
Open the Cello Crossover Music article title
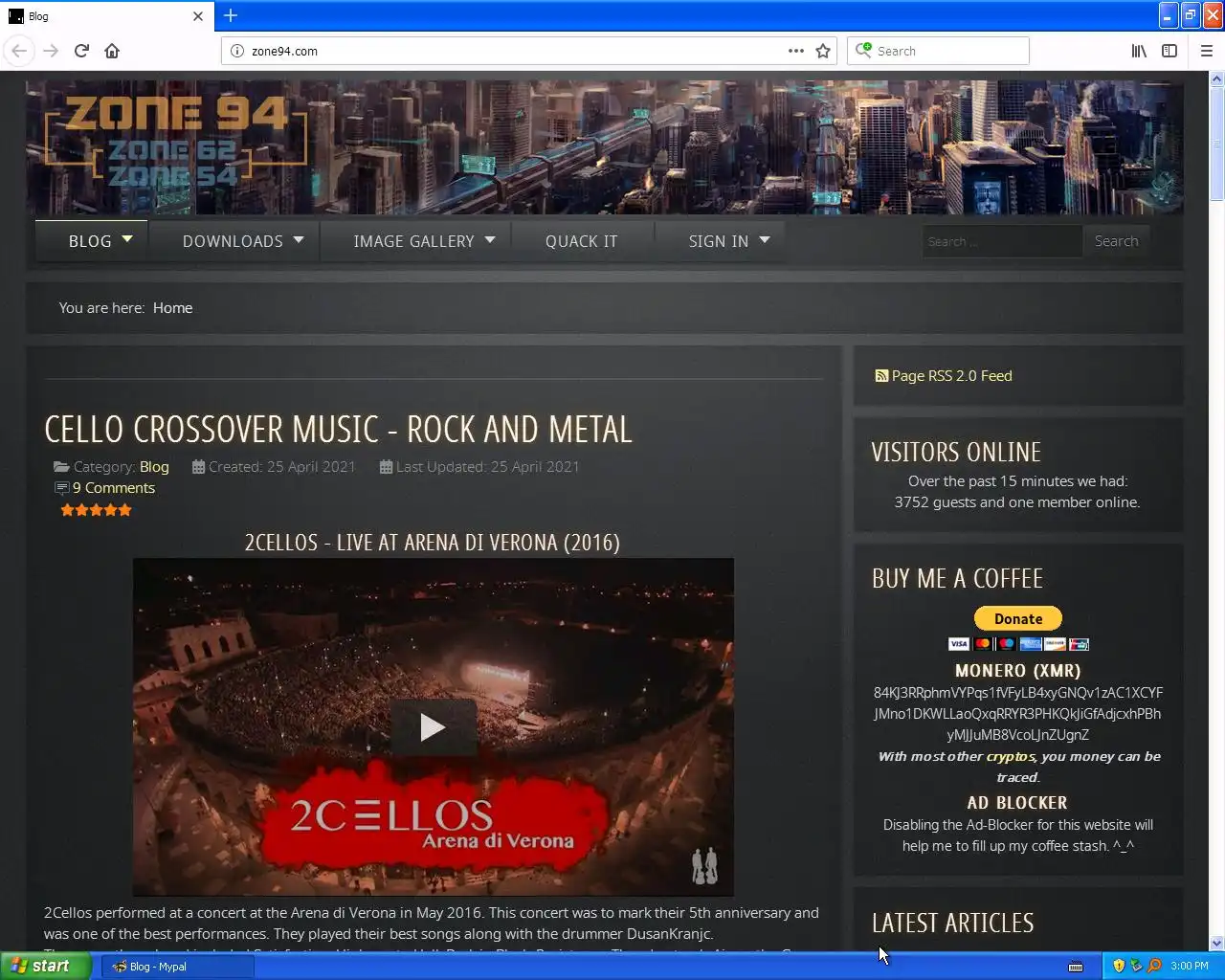point(338,430)
